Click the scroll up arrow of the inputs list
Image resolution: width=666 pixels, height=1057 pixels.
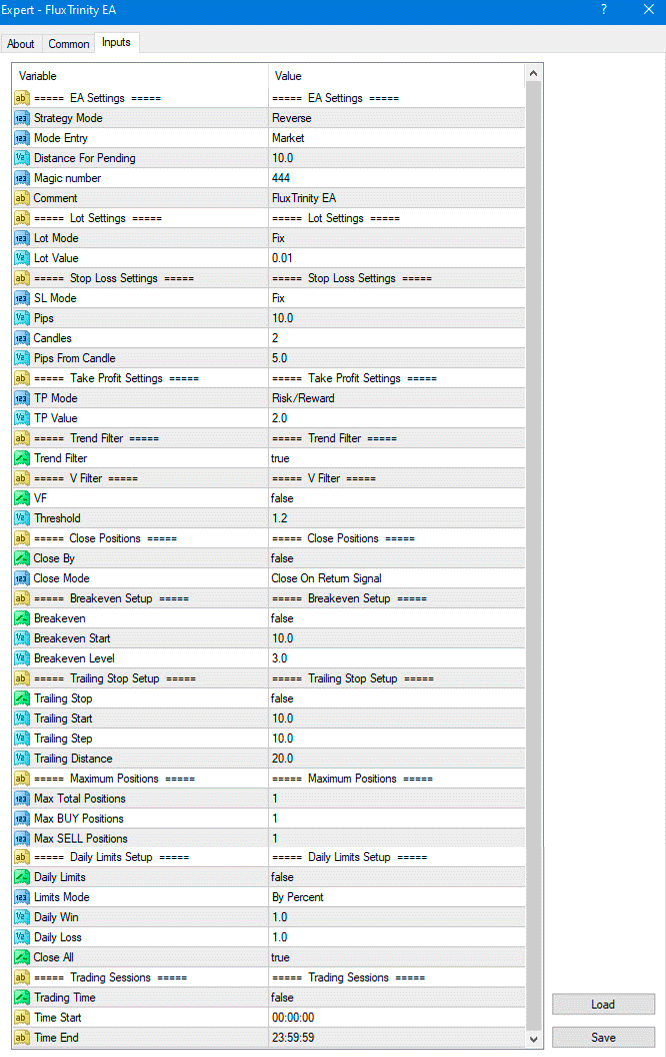coord(534,73)
